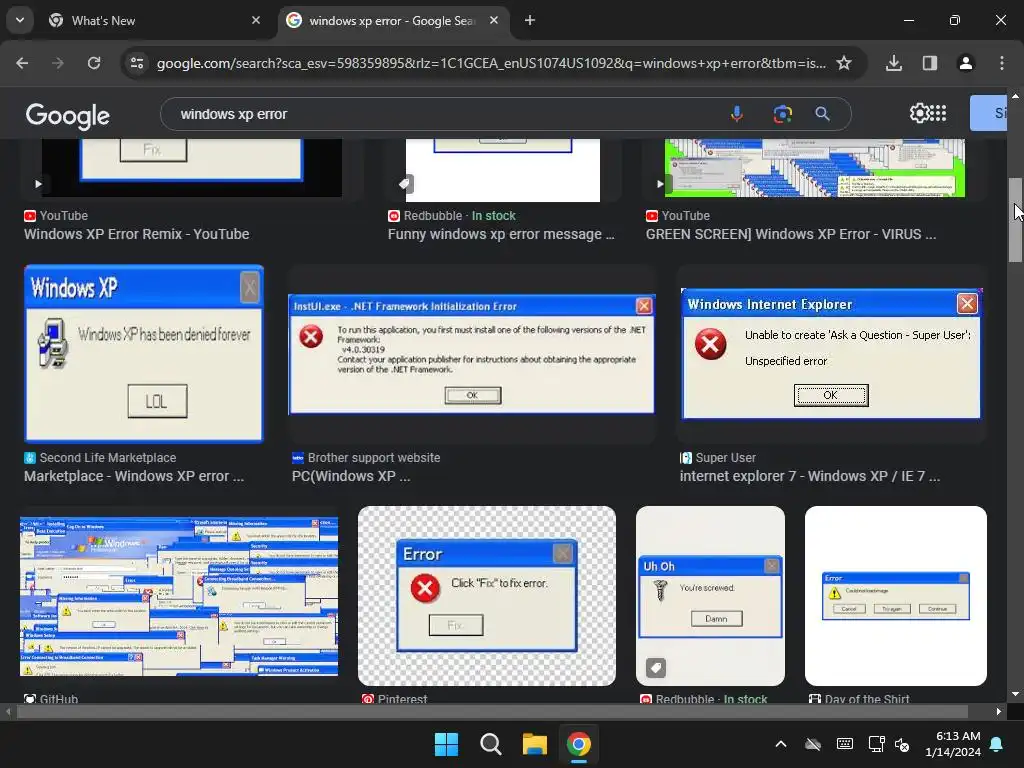The width and height of the screenshot is (1024, 768).
Task: Search by image with Google Lens icon
Action: (x=782, y=114)
